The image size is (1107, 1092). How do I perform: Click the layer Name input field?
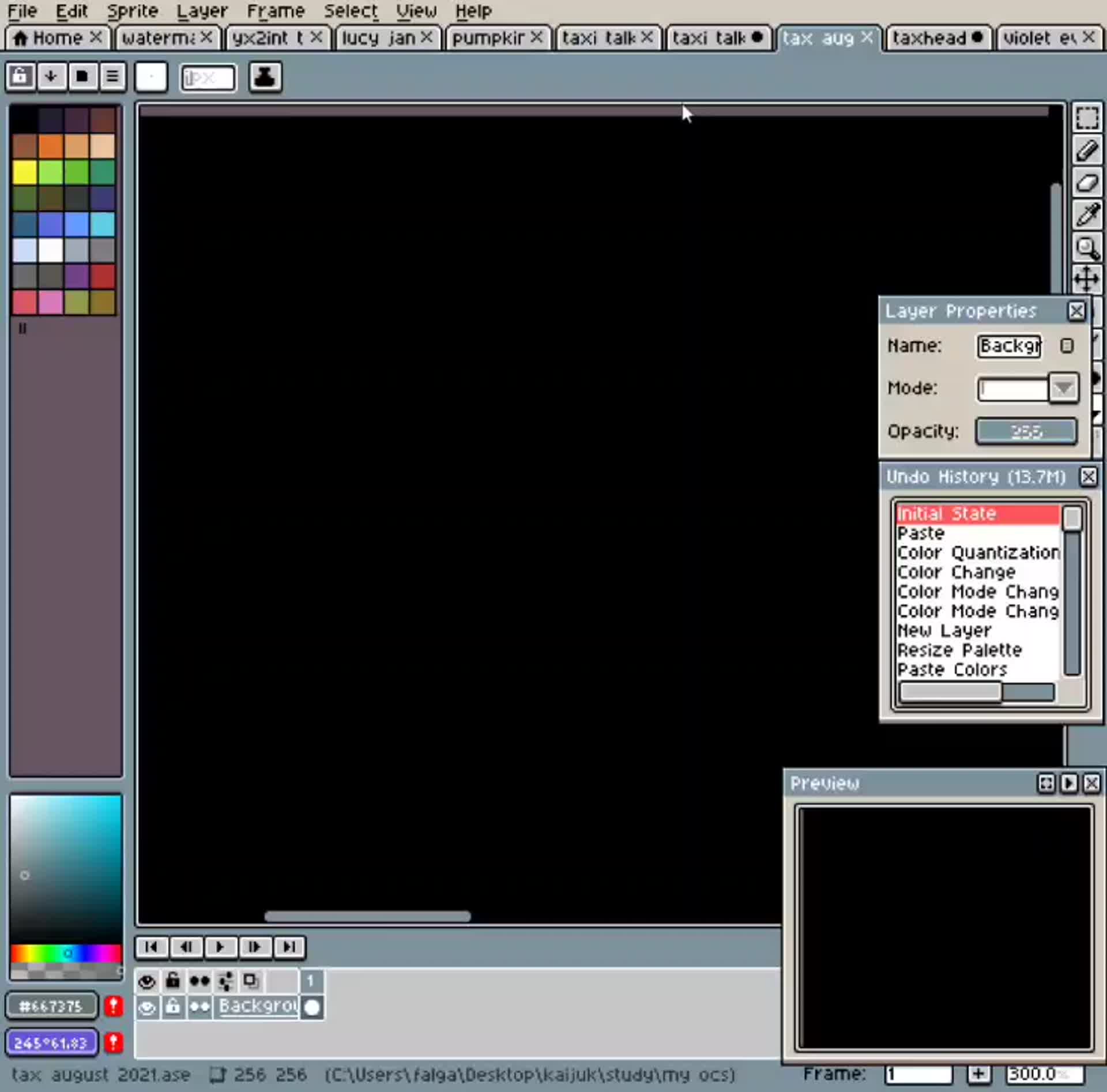point(1009,346)
